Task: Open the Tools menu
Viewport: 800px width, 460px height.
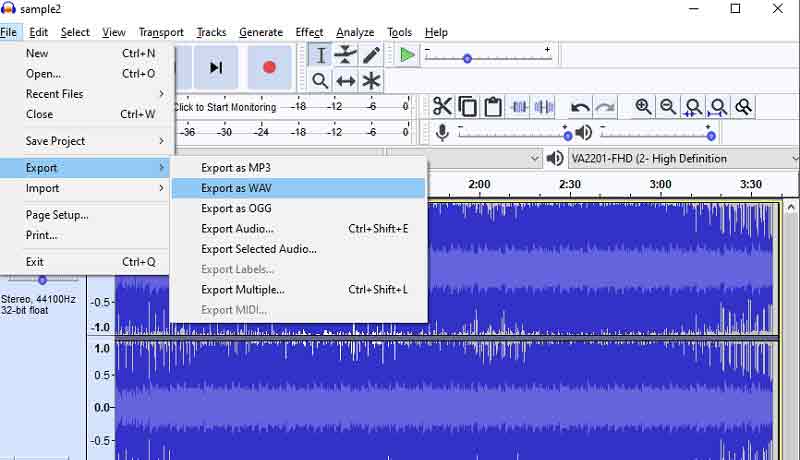Action: [399, 32]
